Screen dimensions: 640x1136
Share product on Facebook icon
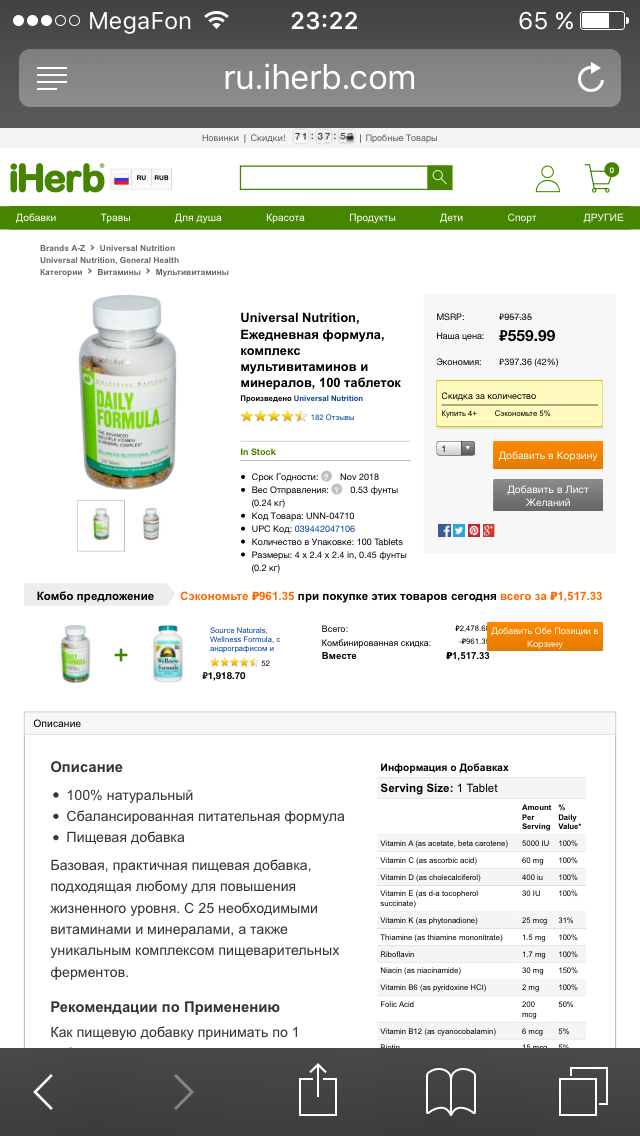444,530
